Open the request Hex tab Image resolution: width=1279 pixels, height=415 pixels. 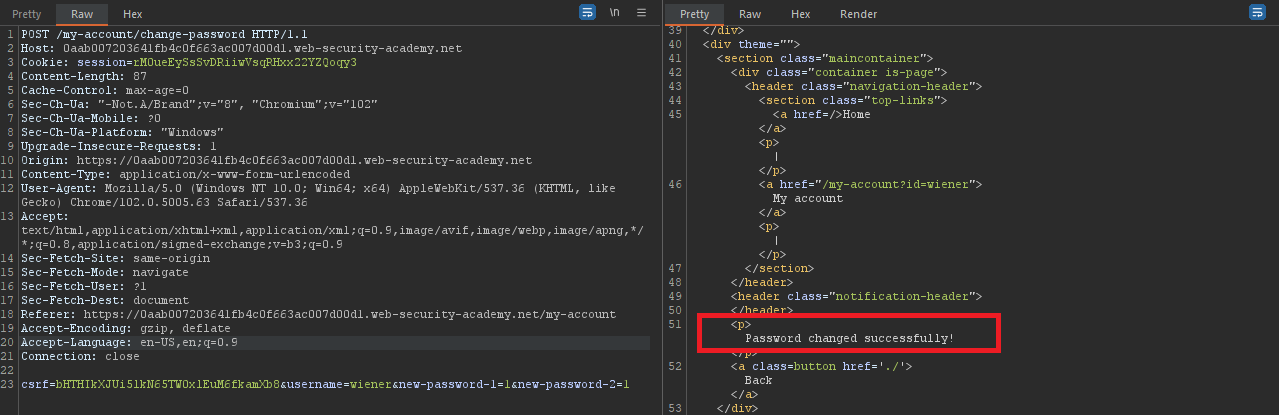(133, 14)
